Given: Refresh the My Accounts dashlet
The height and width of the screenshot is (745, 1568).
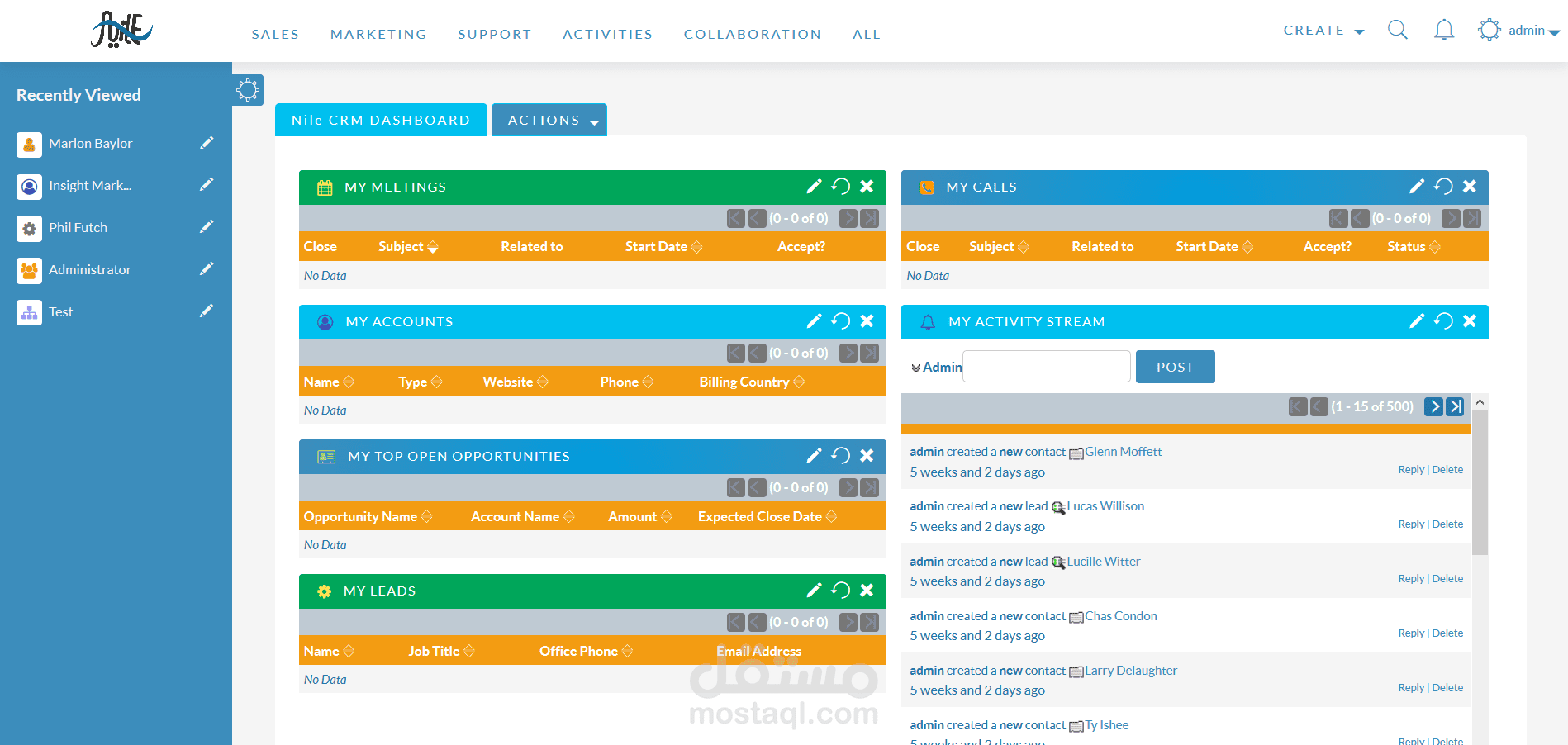Looking at the screenshot, I should [841, 320].
